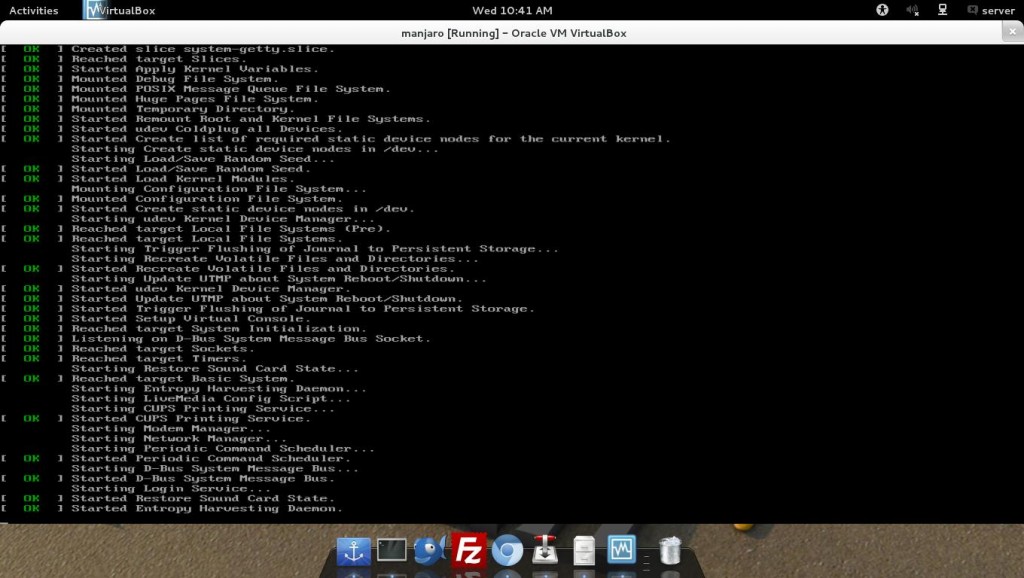1024x578 pixels.
Task: Click 'Mounted POSIX Message Queue File System.' line
Action: point(231,89)
